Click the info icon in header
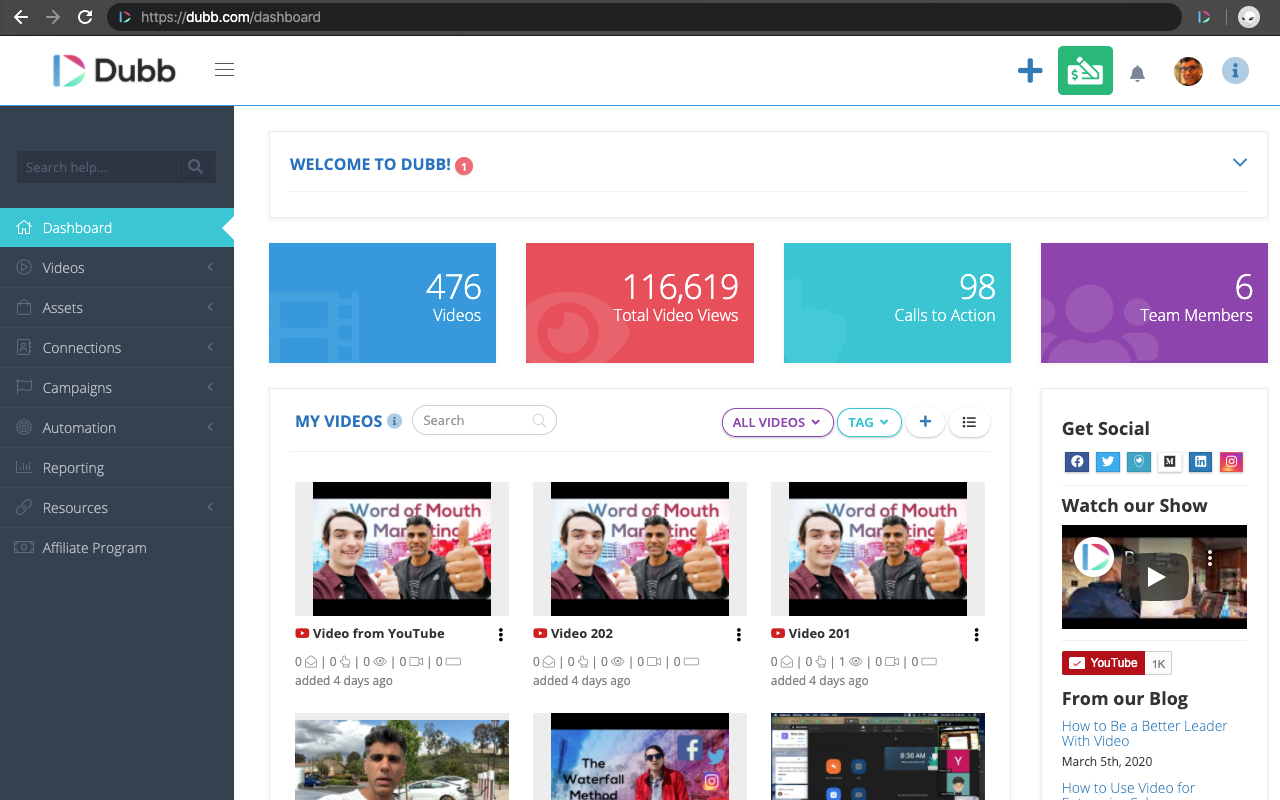This screenshot has width=1280, height=800. [1235, 70]
